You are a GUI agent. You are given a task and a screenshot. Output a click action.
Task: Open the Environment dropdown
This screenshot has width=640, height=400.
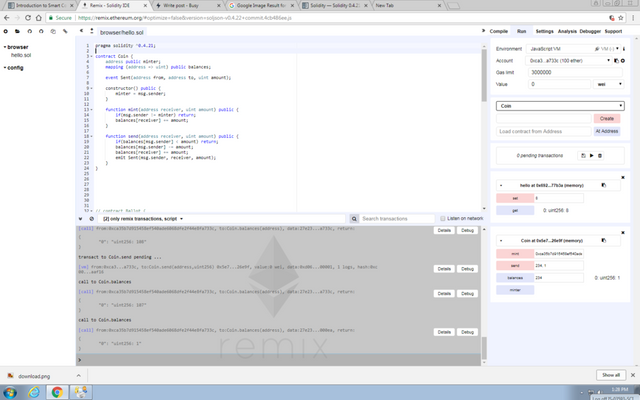point(573,49)
